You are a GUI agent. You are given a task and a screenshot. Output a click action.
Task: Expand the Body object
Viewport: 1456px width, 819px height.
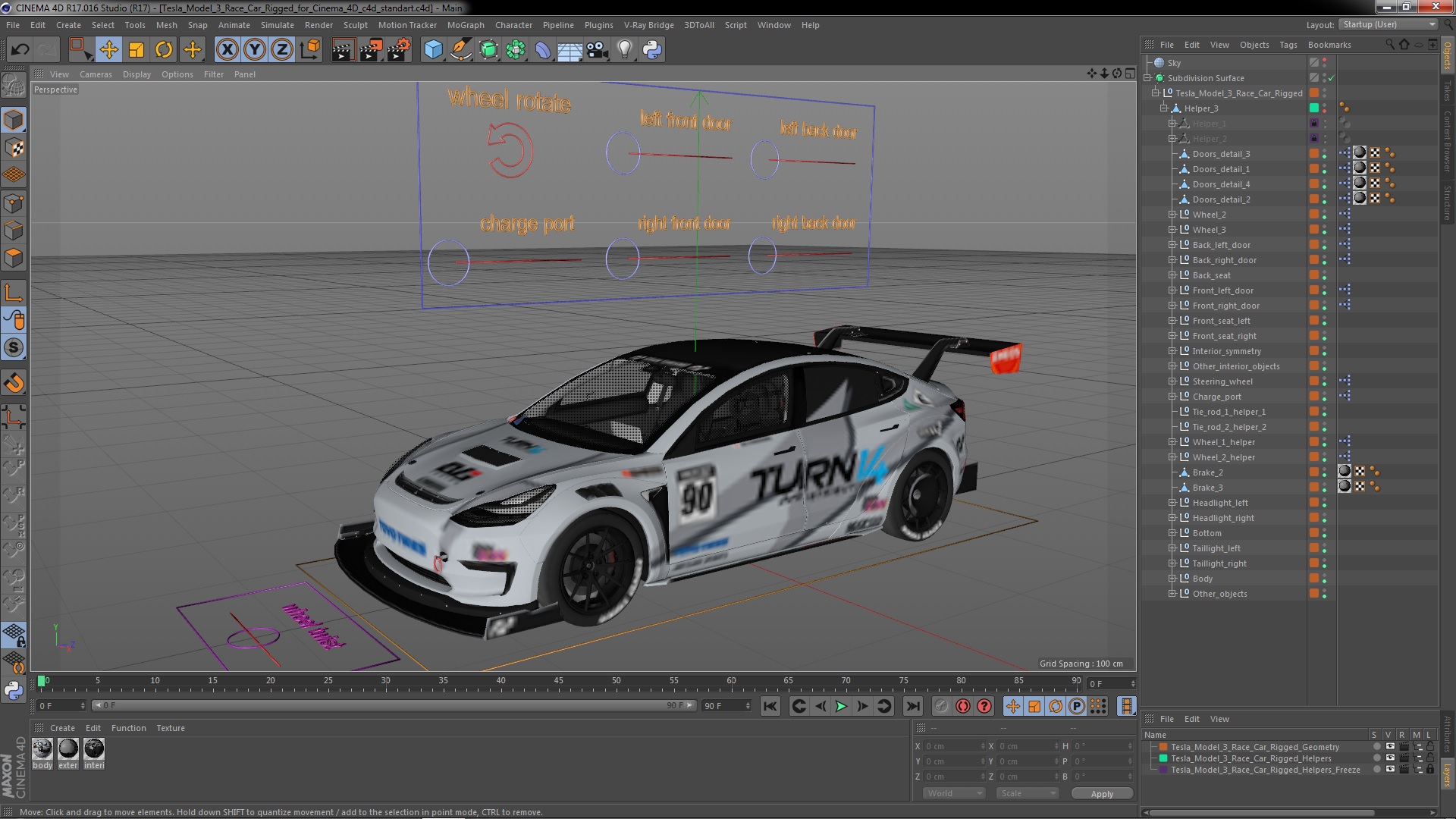(1172, 579)
